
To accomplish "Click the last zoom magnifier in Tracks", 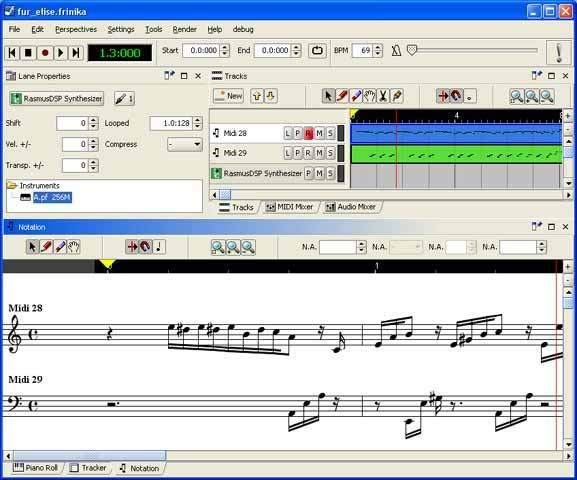I will 547,96.
